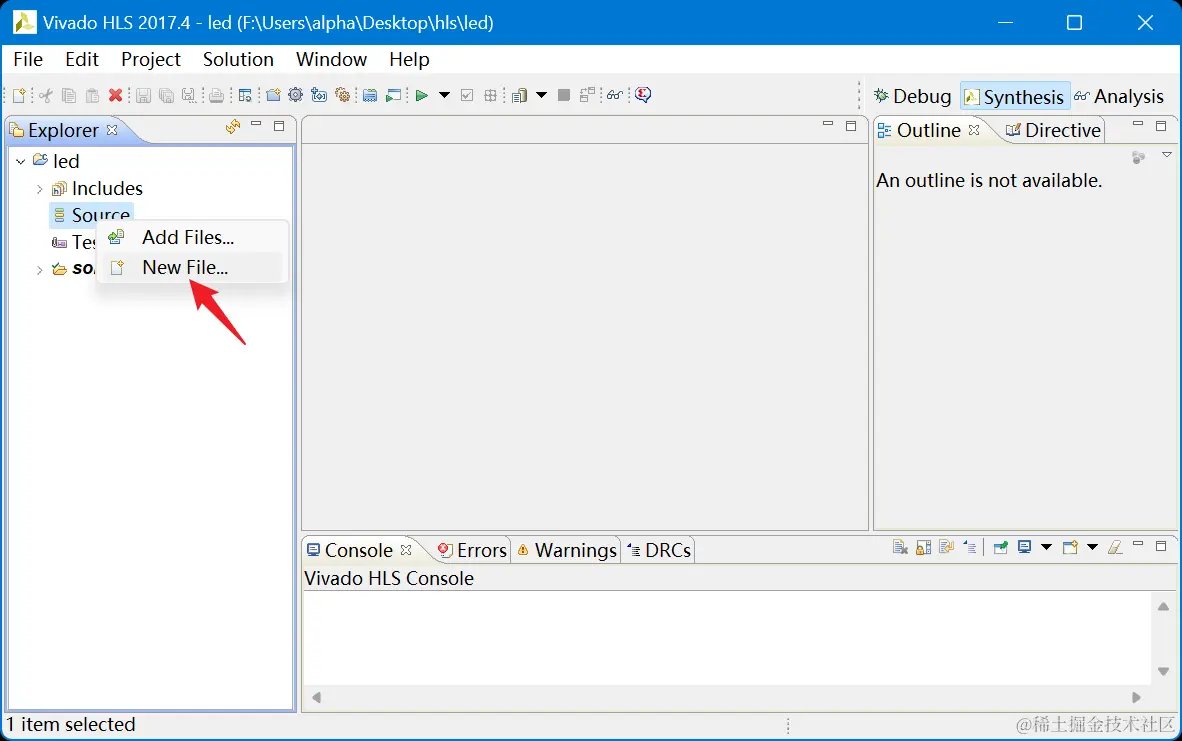Image resolution: width=1182 pixels, height=741 pixels.
Task: Click the Open Console icon
Action: pos(1070,547)
